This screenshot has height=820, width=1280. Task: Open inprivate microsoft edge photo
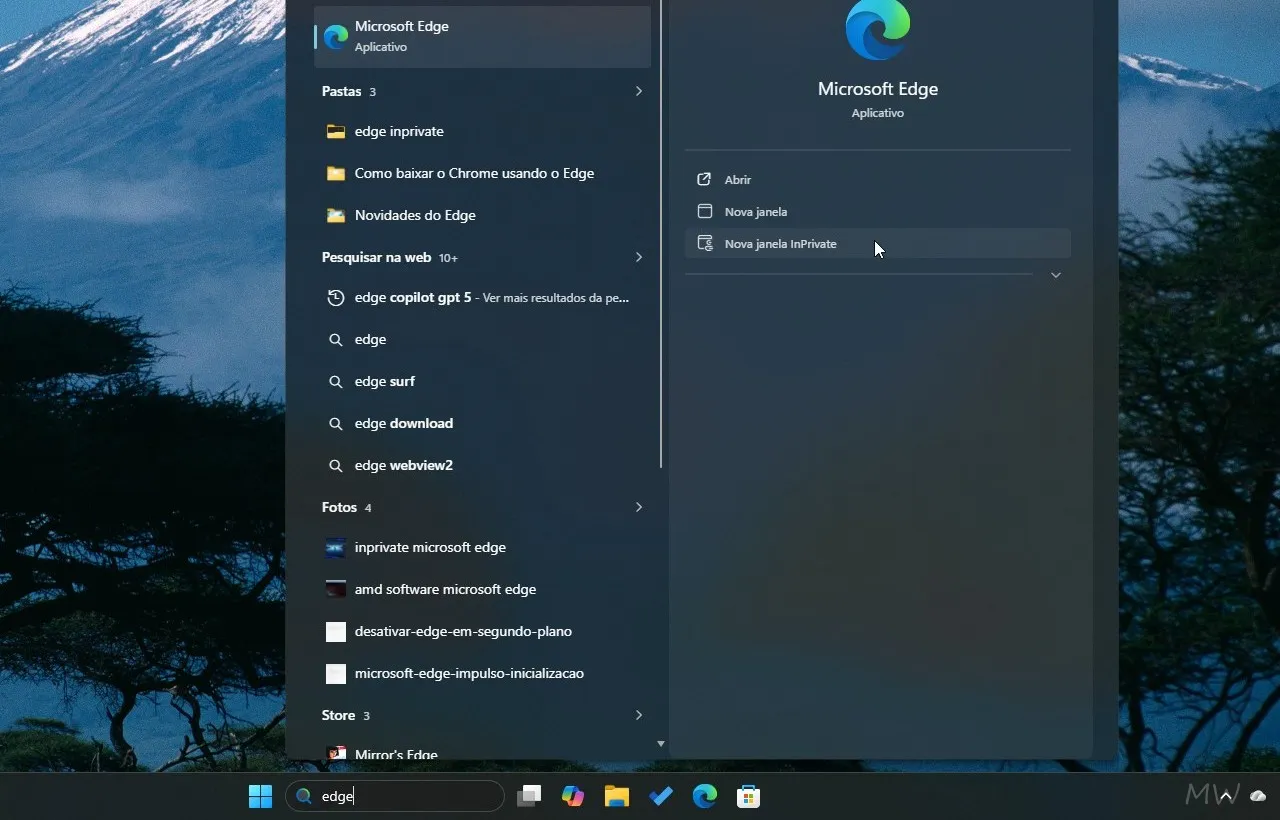(x=482, y=547)
